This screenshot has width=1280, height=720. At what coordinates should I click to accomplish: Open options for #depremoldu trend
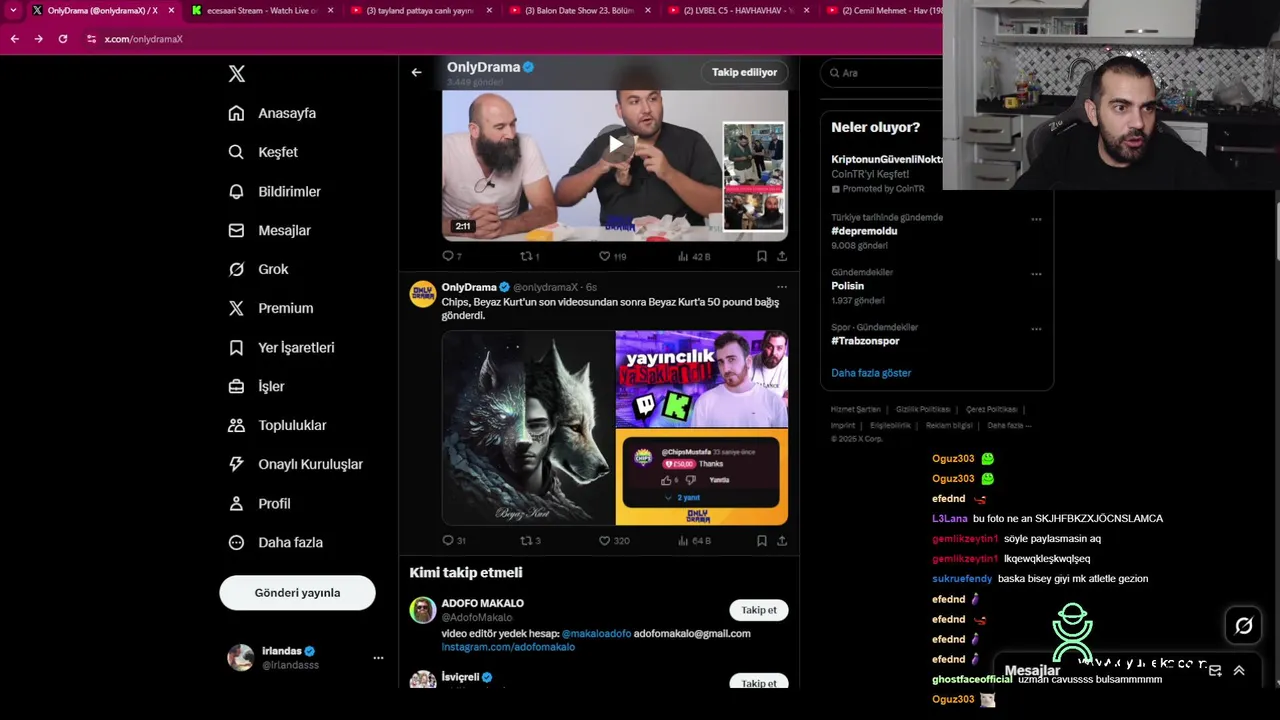(x=1036, y=219)
